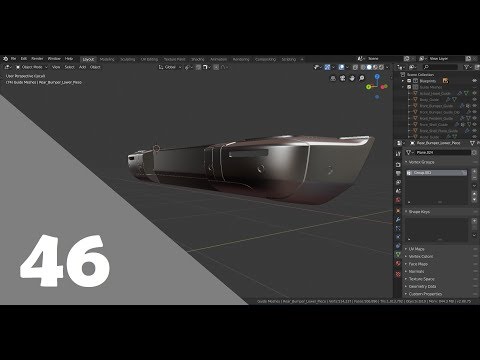Image resolution: width=480 pixels, height=360 pixels.
Task: Open the viewport View menu
Action: coord(56,67)
